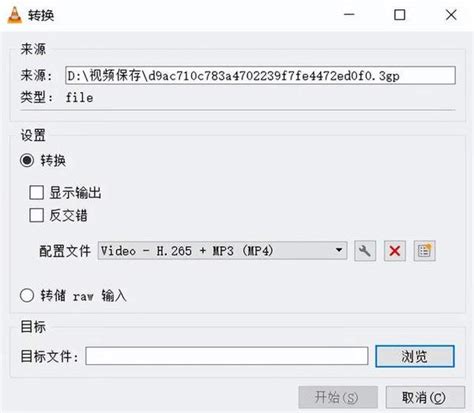Image resolution: width=474 pixels, height=413 pixels.
Task: Click the 配置文件 label text
Action: coord(65,251)
